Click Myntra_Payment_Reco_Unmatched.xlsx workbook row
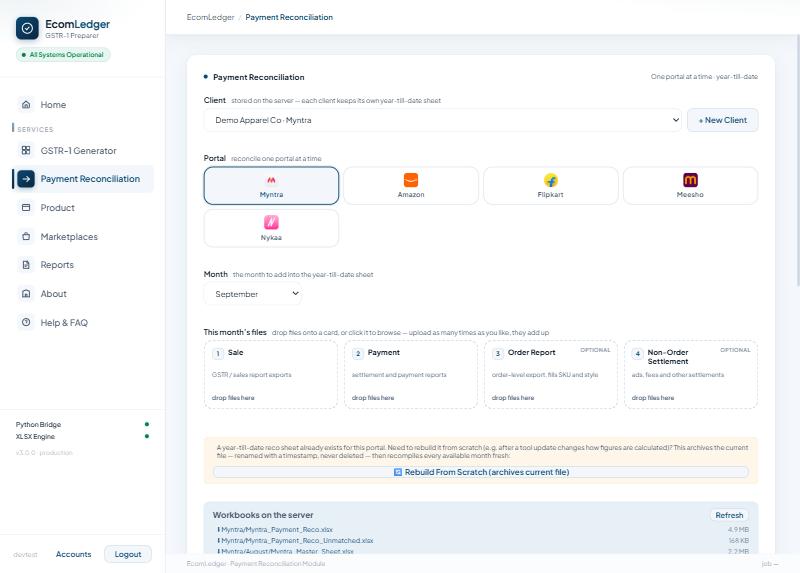 point(483,540)
